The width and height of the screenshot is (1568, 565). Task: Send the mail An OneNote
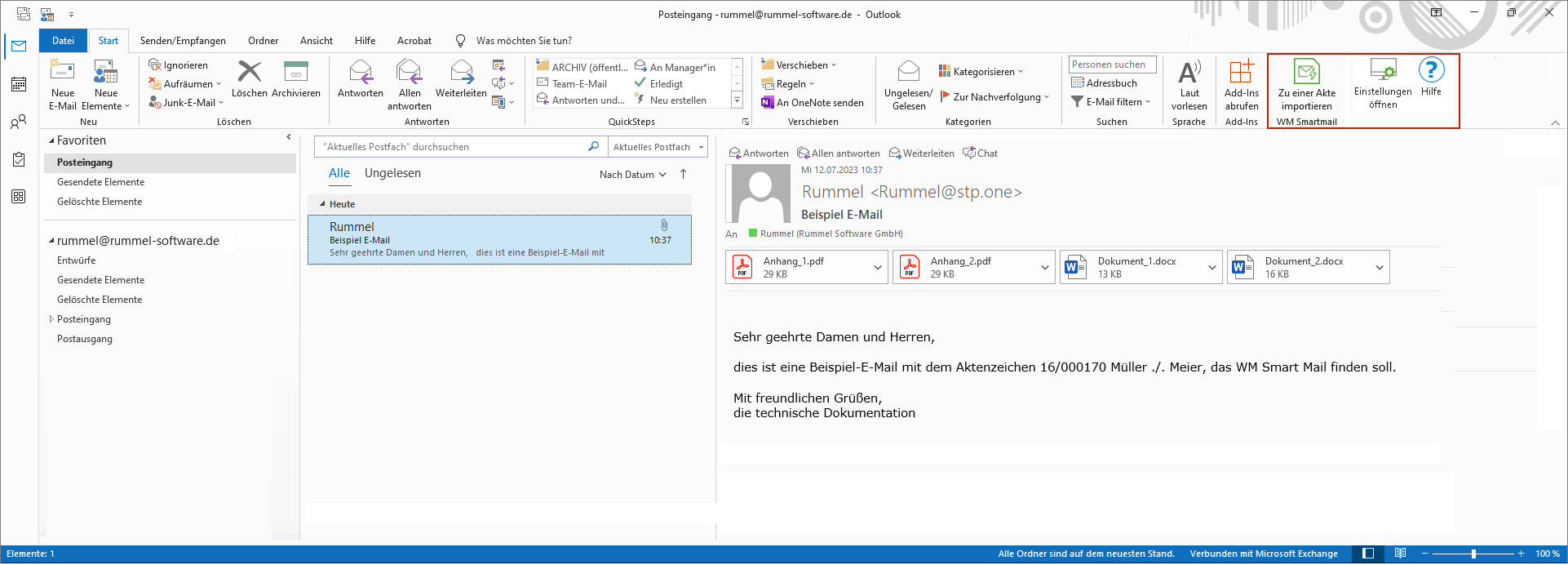click(x=813, y=103)
